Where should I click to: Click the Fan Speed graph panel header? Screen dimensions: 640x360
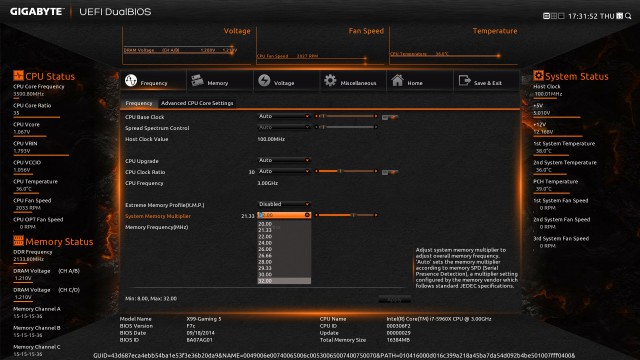[366, 31]
